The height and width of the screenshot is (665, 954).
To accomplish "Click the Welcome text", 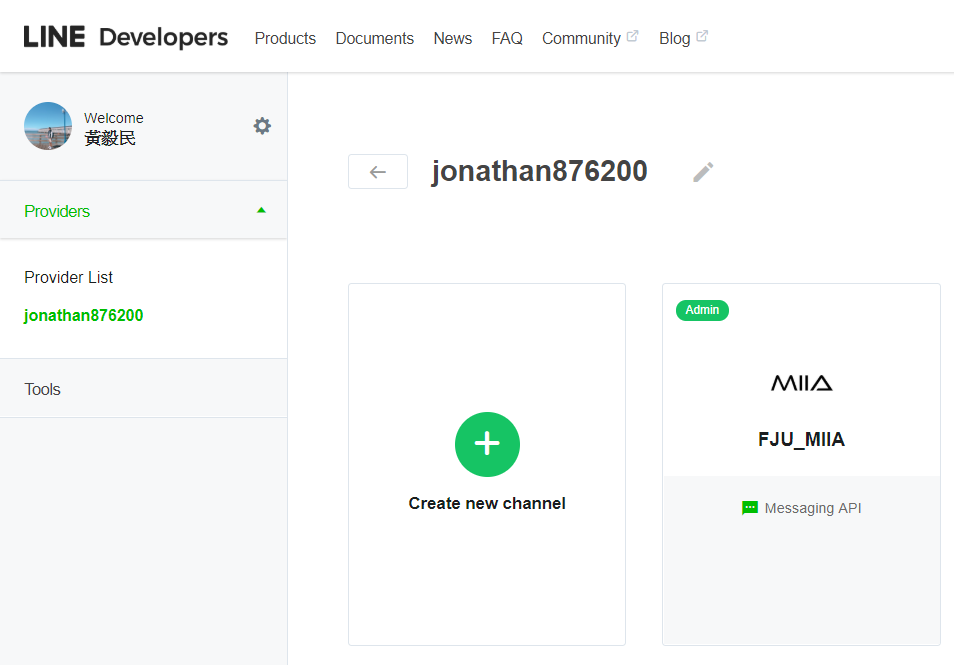I will point(114,118).
